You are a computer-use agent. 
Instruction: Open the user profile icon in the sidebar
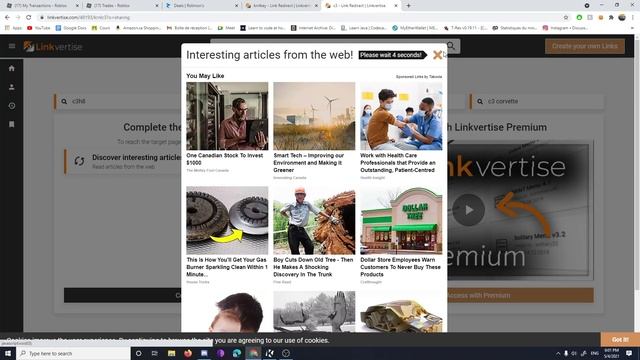pos(11,87)
